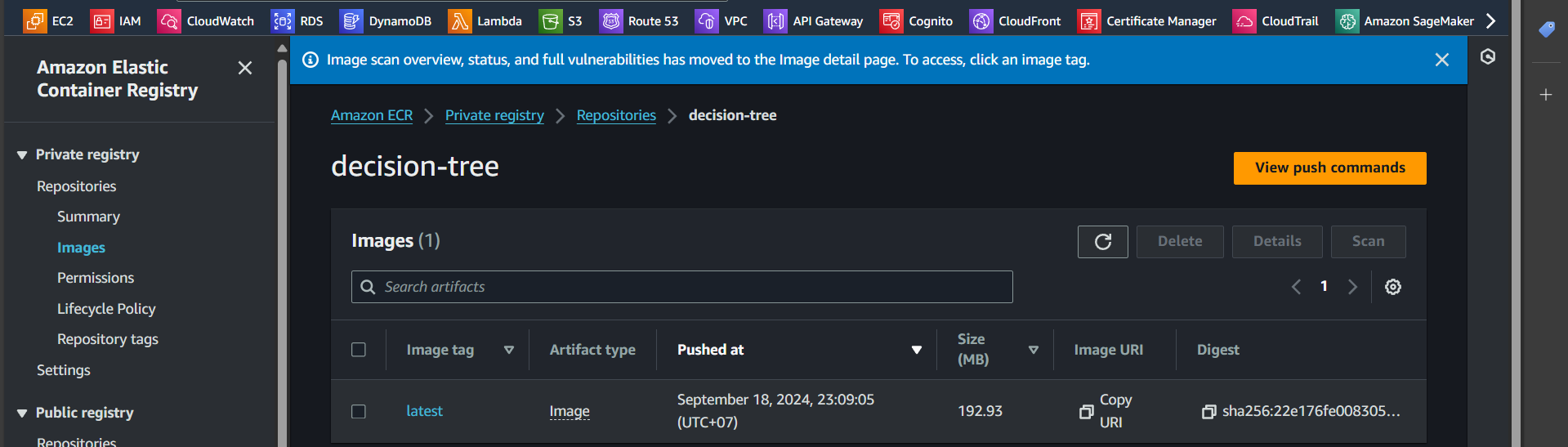
Task: Open the hexagon help panel icon
Action: coord(1488,56)
